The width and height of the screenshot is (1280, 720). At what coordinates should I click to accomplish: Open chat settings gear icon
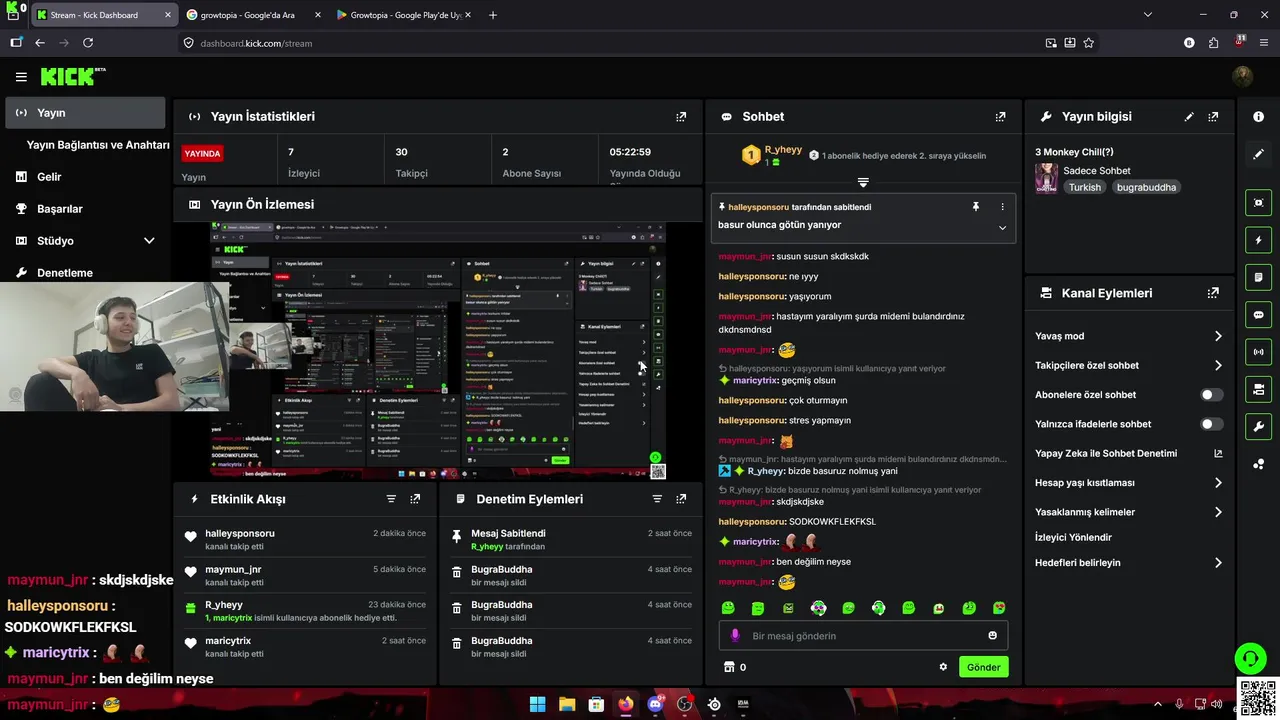(x=943, y=667)
